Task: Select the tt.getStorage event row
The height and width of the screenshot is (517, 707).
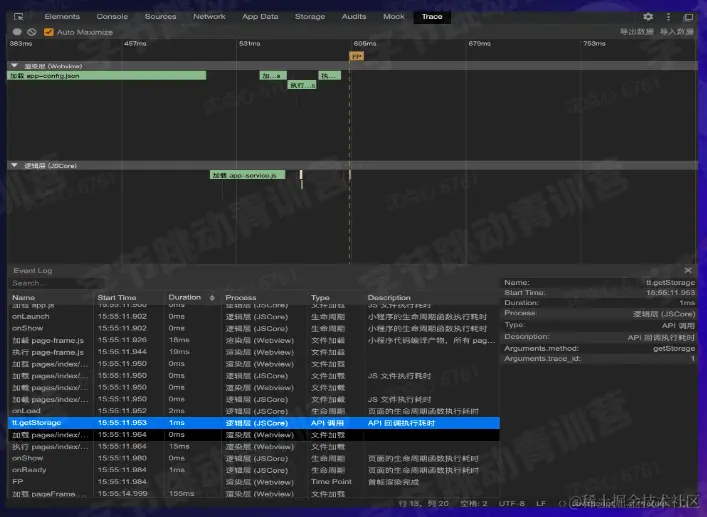Action: click(x=253, y=423)
